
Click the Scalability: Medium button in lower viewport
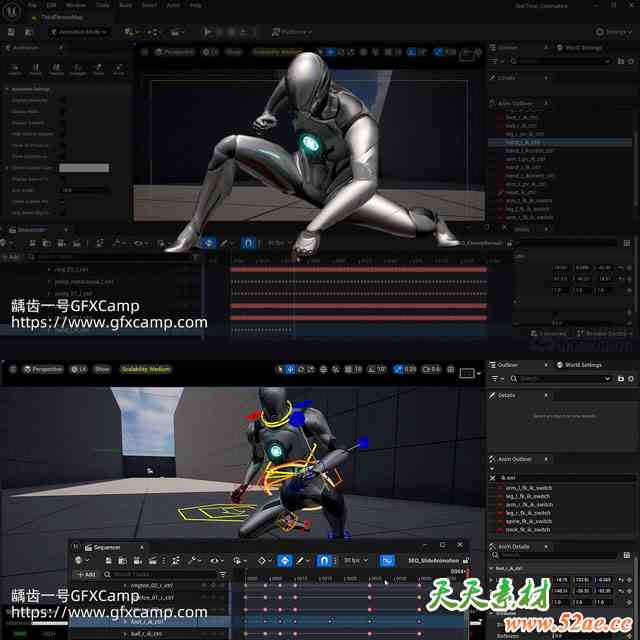tap(145, 369)
